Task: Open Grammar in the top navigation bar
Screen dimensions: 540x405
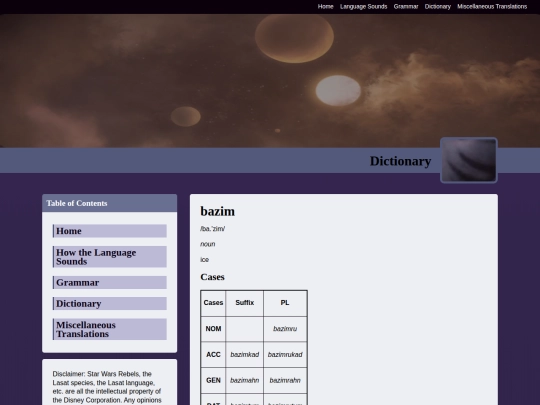Action: click(x=406, y=7)
